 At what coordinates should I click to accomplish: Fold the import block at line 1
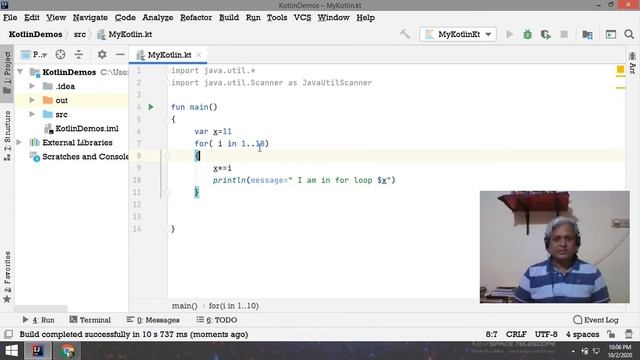pyautogui.click(x=167, y=71)
